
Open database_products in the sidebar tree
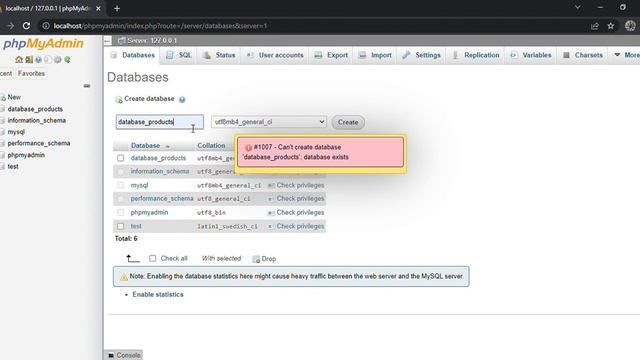[35, 109]
